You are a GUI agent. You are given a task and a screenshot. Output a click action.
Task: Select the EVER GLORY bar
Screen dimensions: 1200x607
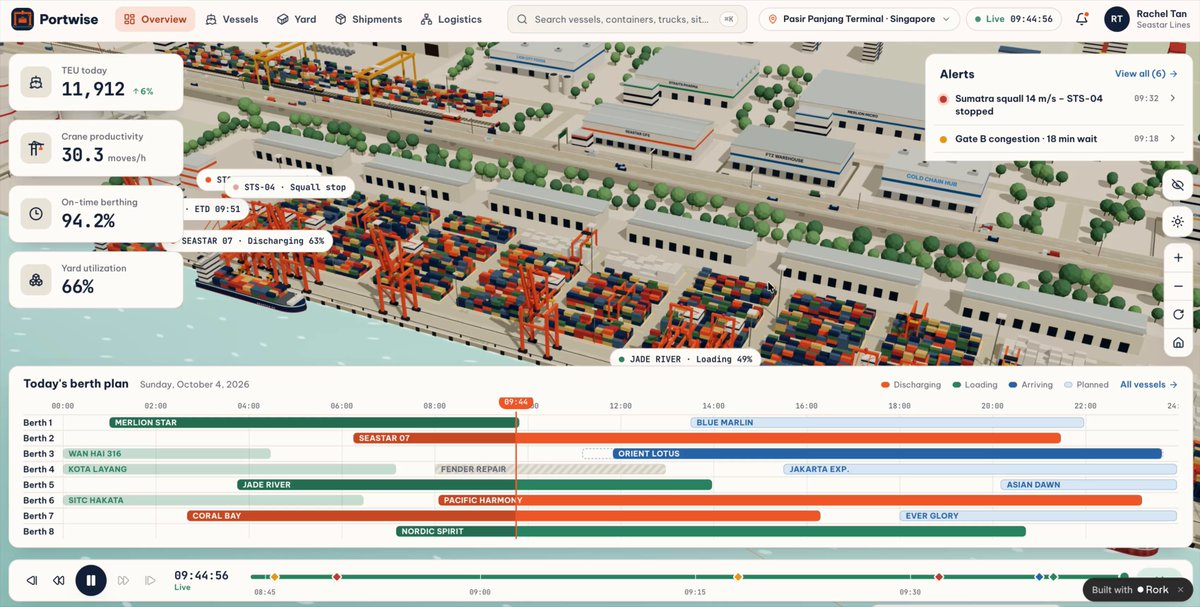coord(1038,516)
